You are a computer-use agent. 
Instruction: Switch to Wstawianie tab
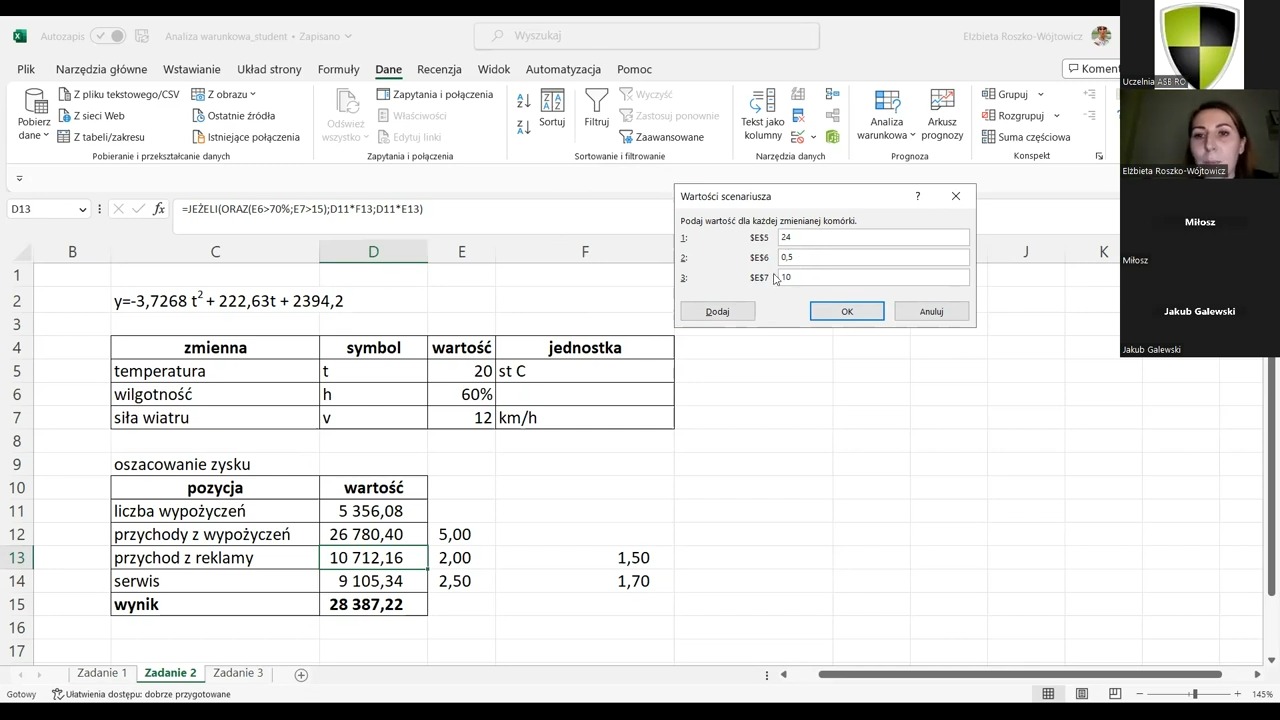[192, 69]
